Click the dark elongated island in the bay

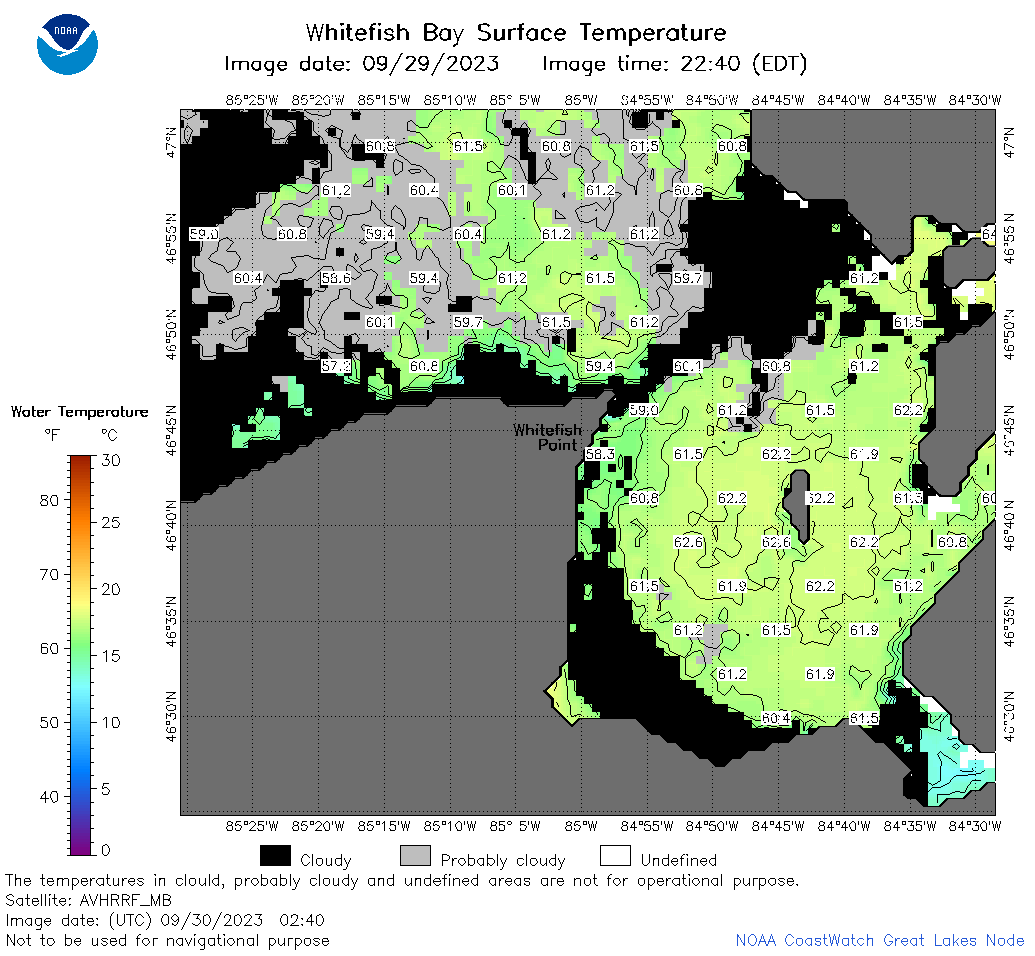pos(797,506)
